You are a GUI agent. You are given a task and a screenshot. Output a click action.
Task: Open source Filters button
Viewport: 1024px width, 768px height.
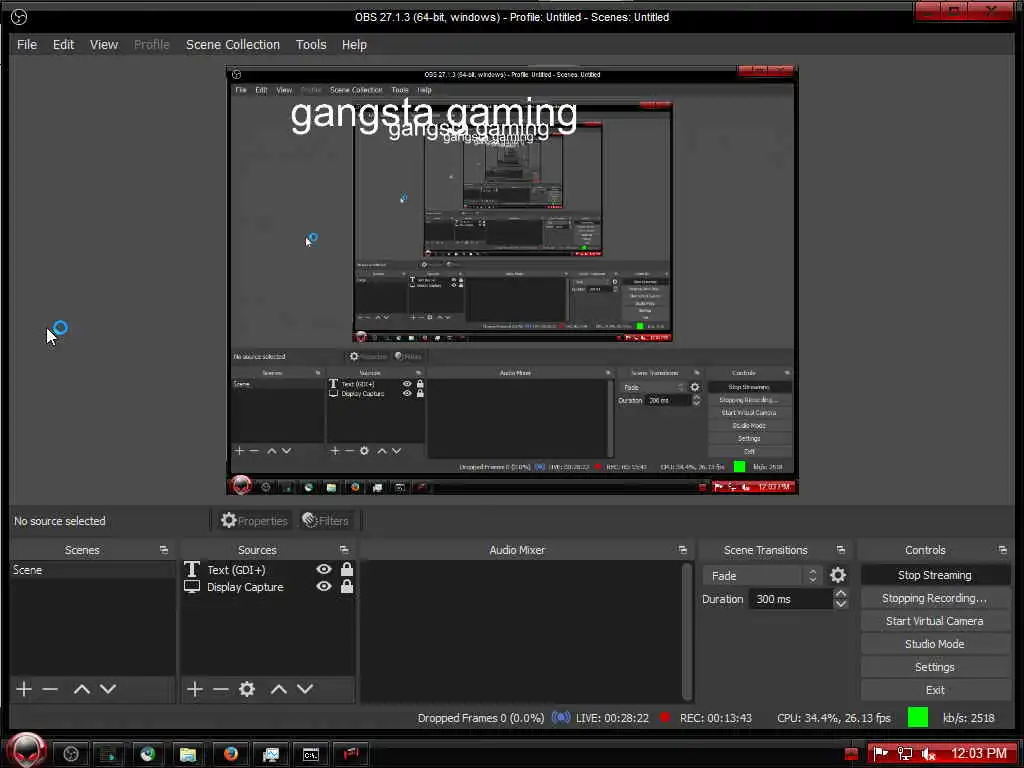(x=325, y=520)
